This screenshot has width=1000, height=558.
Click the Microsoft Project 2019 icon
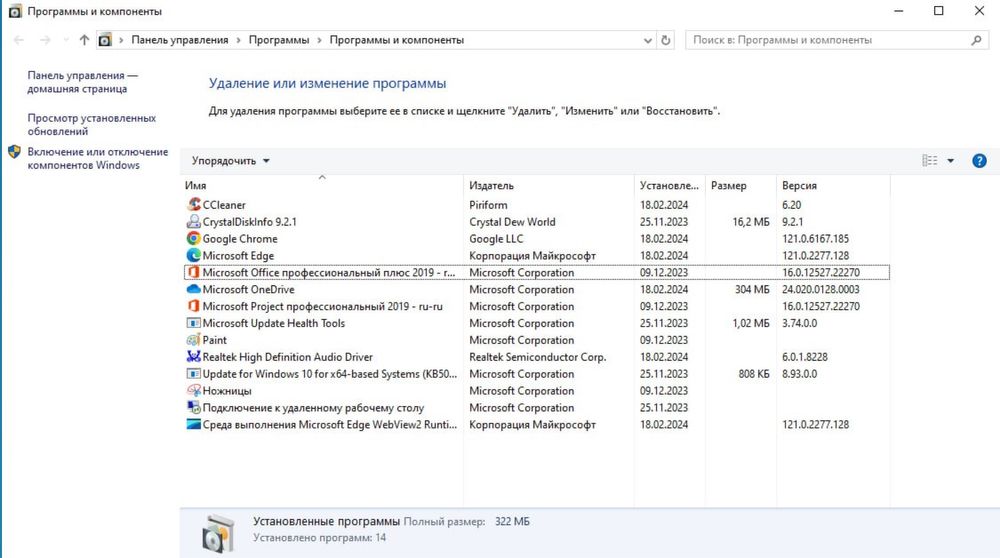[193, 306]
